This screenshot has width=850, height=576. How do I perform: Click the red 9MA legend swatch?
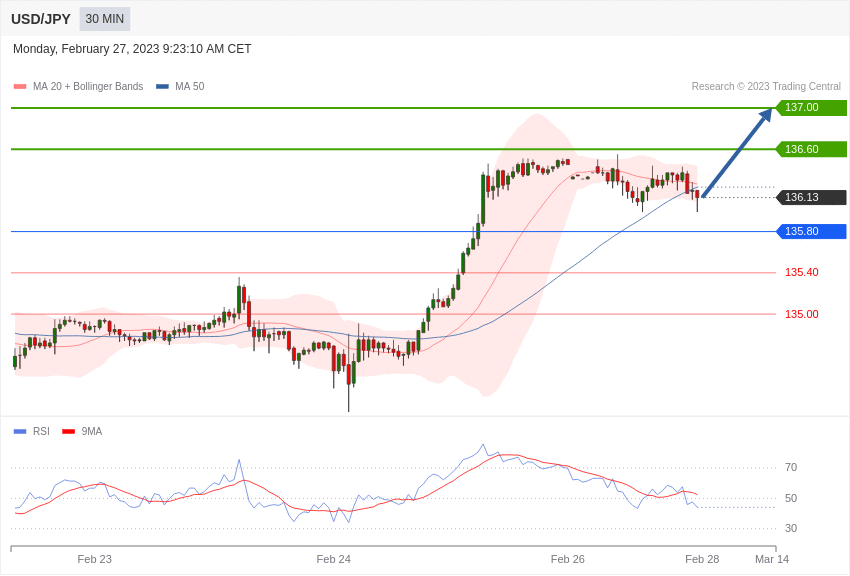[x=69, y=431]
